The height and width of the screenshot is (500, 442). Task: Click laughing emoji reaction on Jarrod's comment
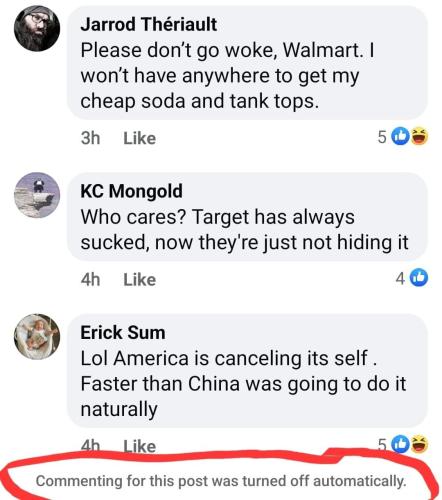[419, 136]
